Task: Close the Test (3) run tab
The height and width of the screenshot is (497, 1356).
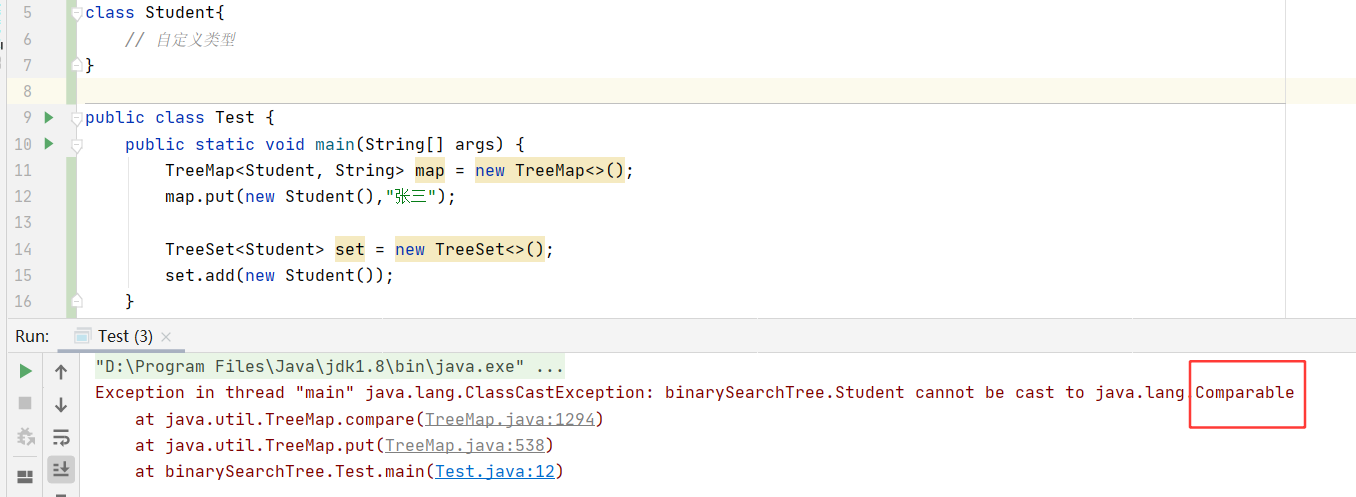Action: [166, 337]
